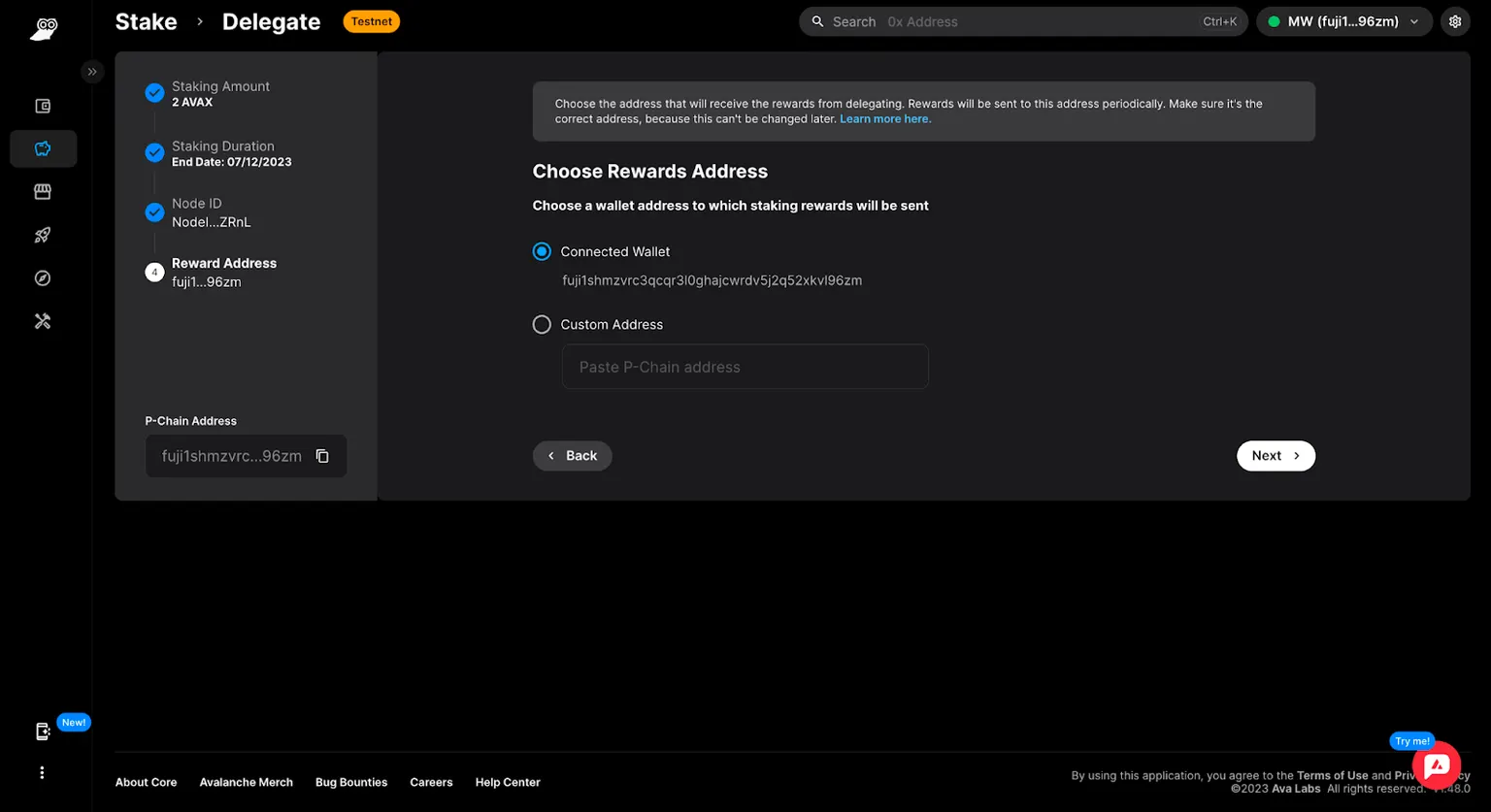The width and height of the screenshot is (1491, 812).
Task: Click the Choose Rewards Address heading
Action: coord(650,172)
